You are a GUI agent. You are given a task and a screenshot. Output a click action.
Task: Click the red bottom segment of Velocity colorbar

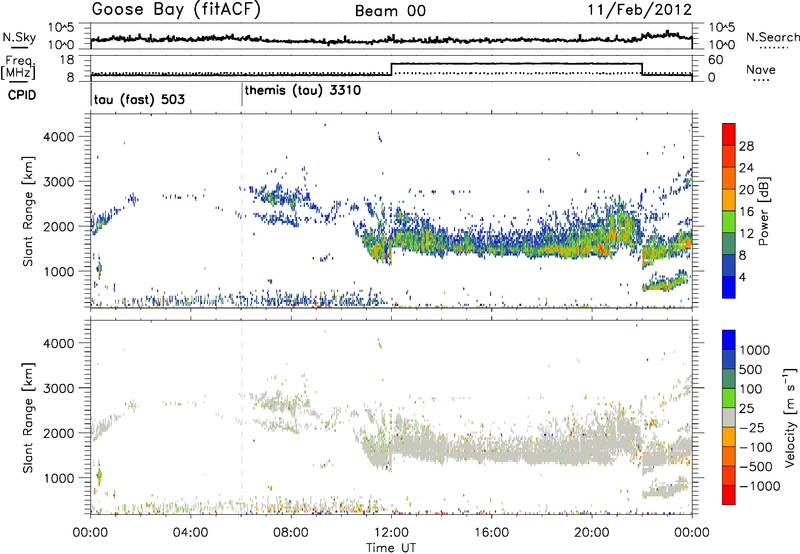[x=729, y=494]
